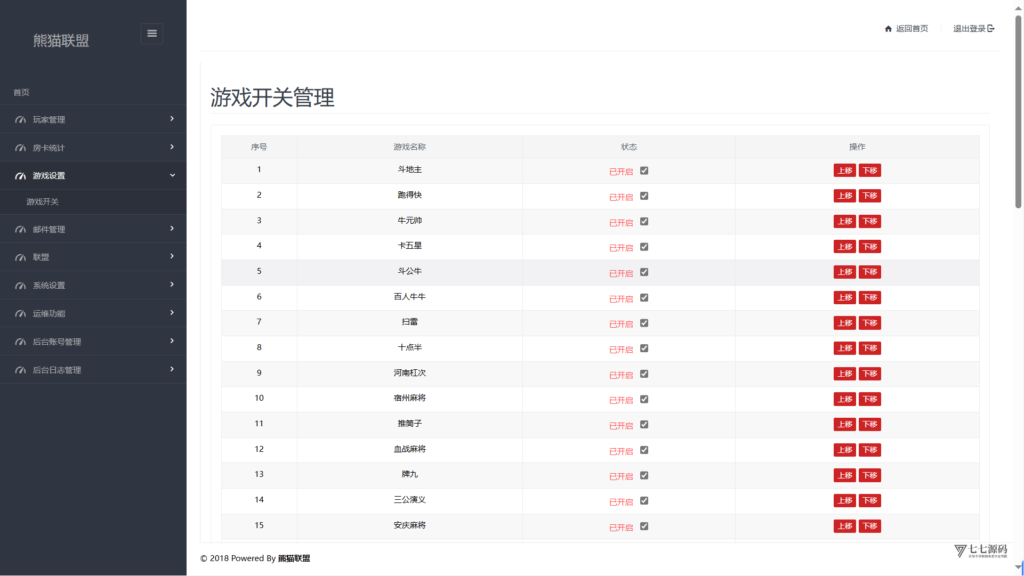
Task: Expand the 房卡统计 chevron arrow
Action: pyautogui.click(x=172, y=147)
